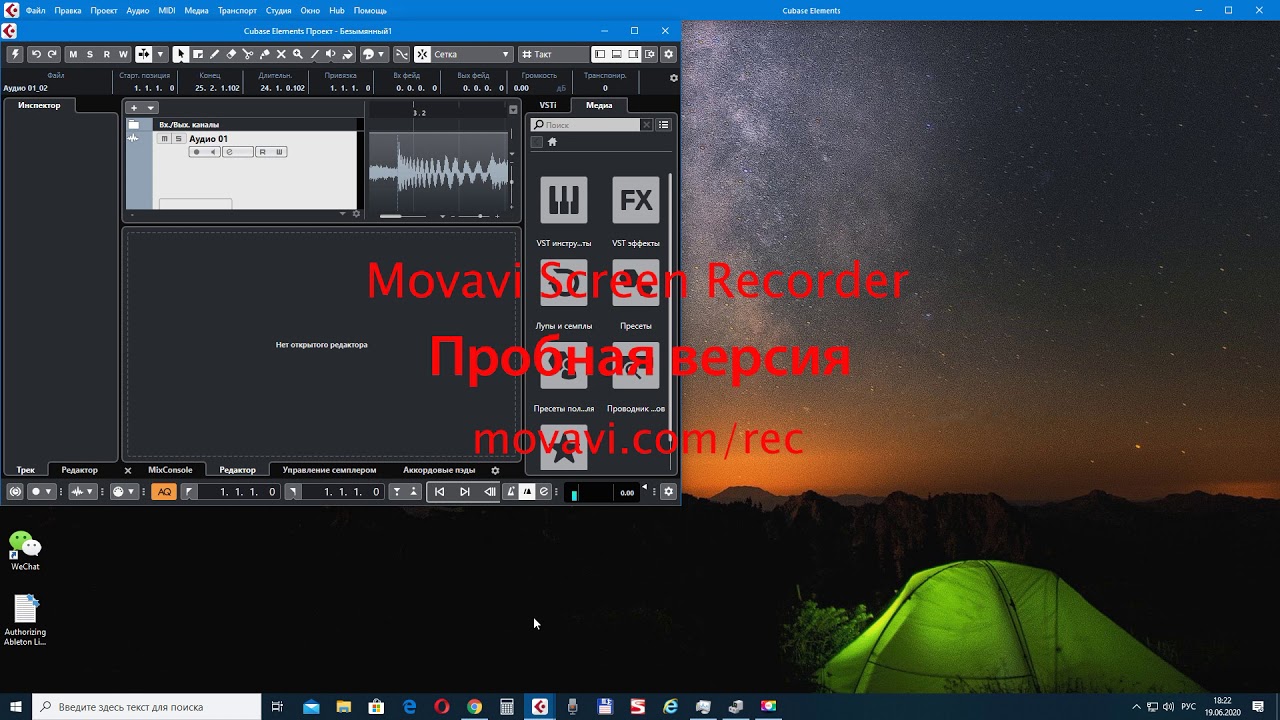Screen dimensions: 1280x720
Task: Select the Erase tool
Action: (231, 54)
